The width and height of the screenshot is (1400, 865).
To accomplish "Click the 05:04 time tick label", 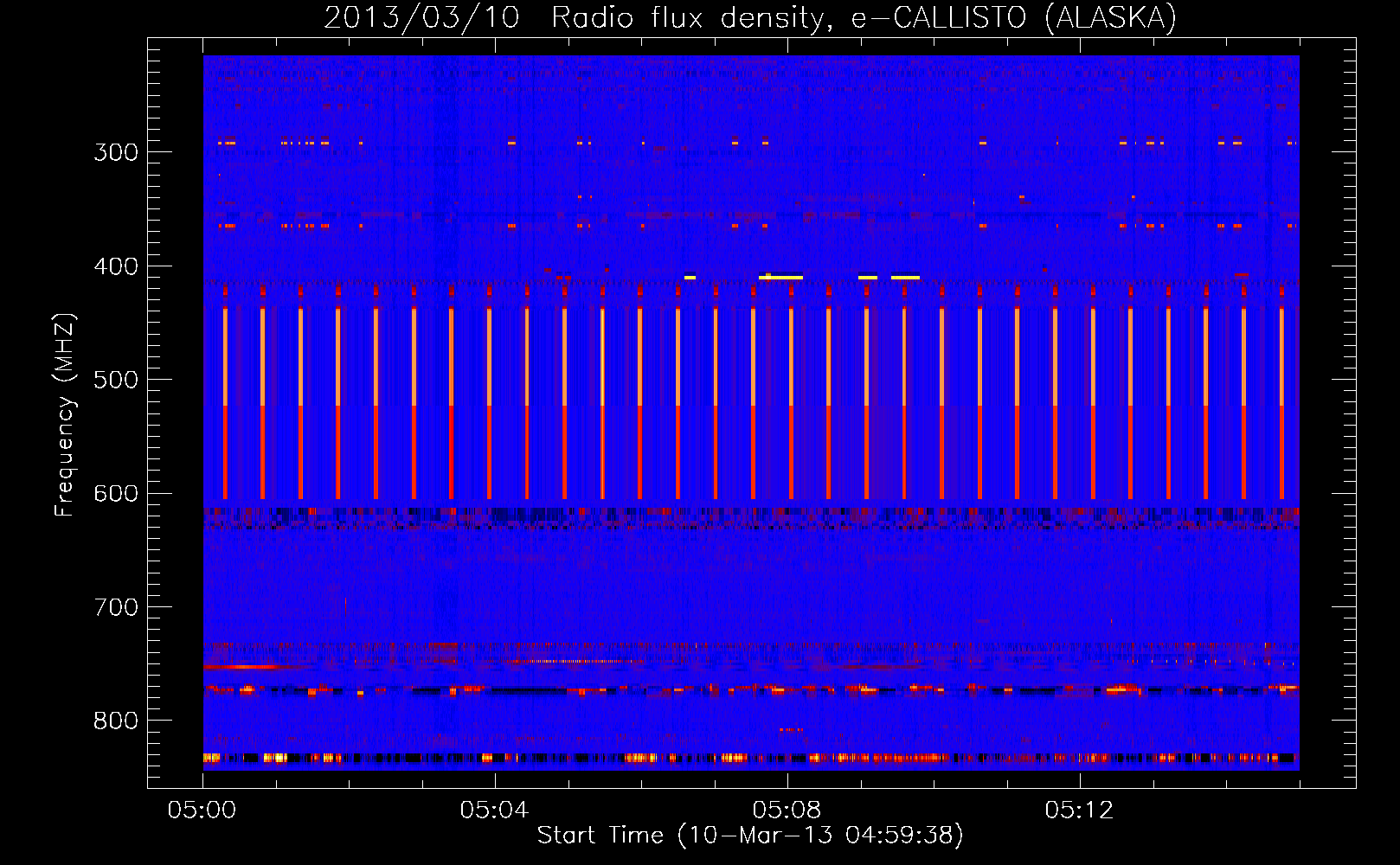I will (x=494, y=811).
